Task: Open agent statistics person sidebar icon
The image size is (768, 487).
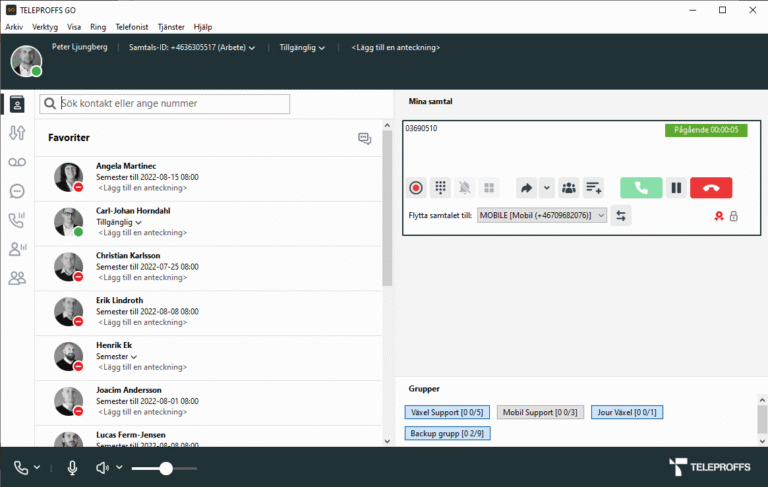Action: (x=17, y=249)
